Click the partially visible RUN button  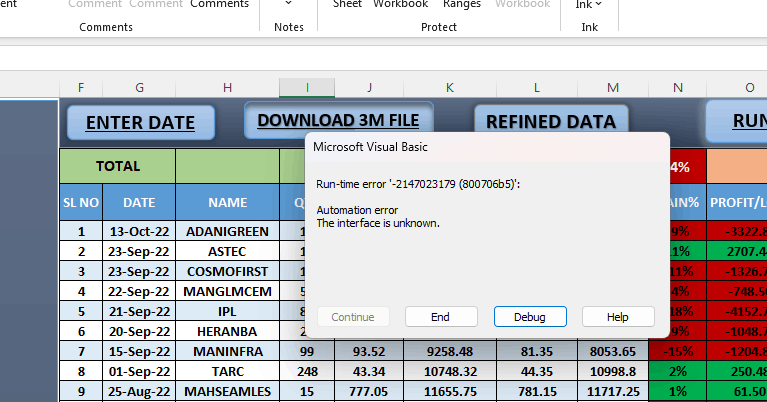[x=737, y=121]
